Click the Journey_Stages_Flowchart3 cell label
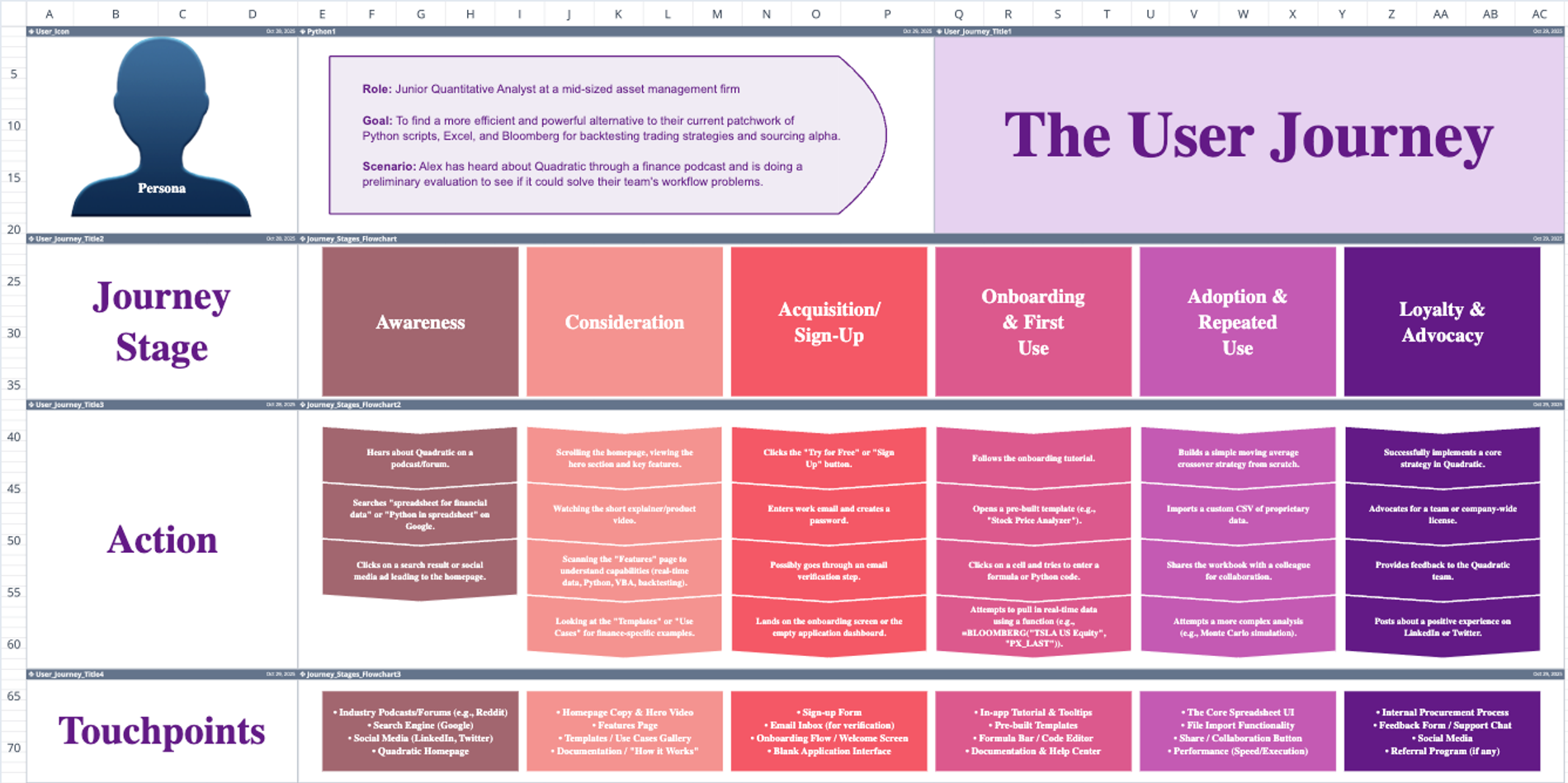This screenshot has height=783, width=1568. pyautogui.click(x=351, y=674)
